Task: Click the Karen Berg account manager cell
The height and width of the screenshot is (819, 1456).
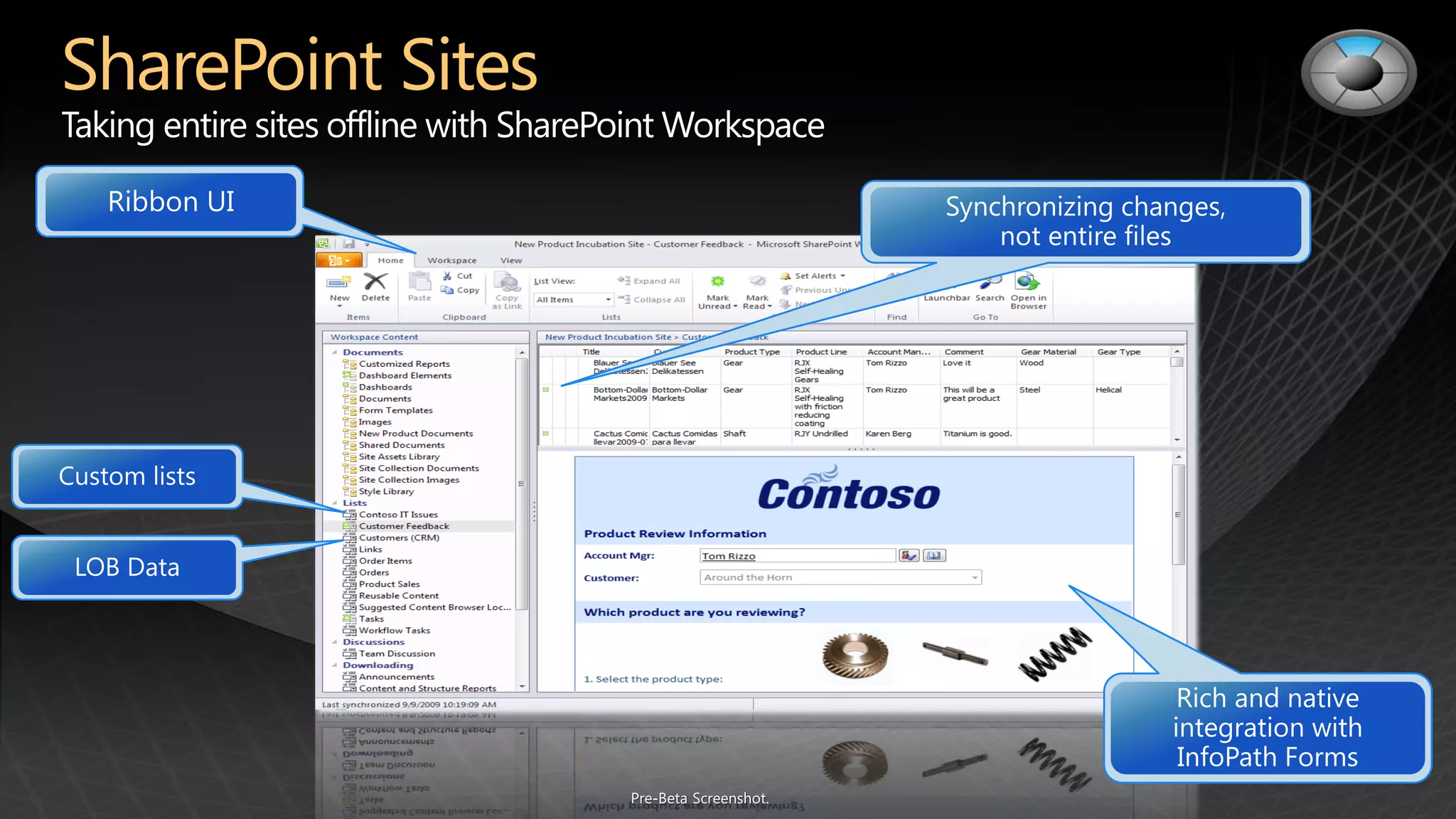Action: click(x=888, y=434)
